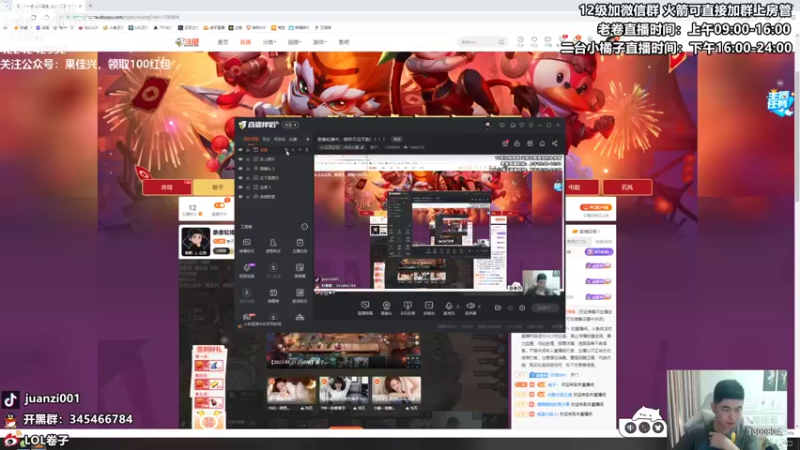
Task: Open watch history icon in Douyu header
Action: pos(520,41)
